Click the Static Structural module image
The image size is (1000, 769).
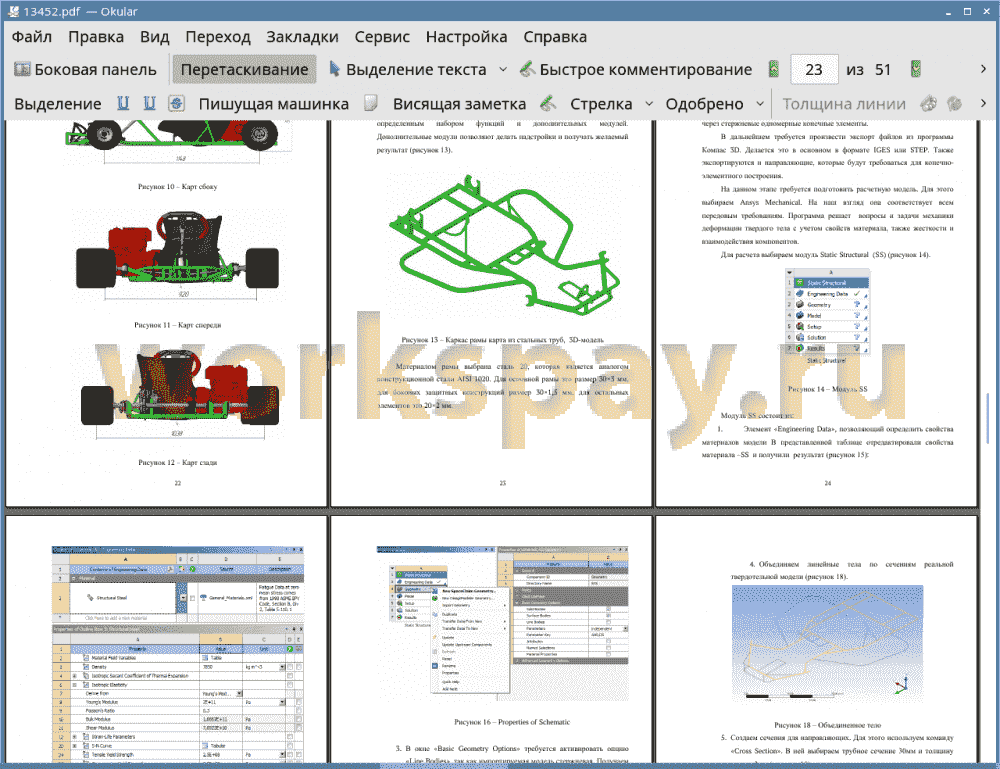[x=827, y=317]
